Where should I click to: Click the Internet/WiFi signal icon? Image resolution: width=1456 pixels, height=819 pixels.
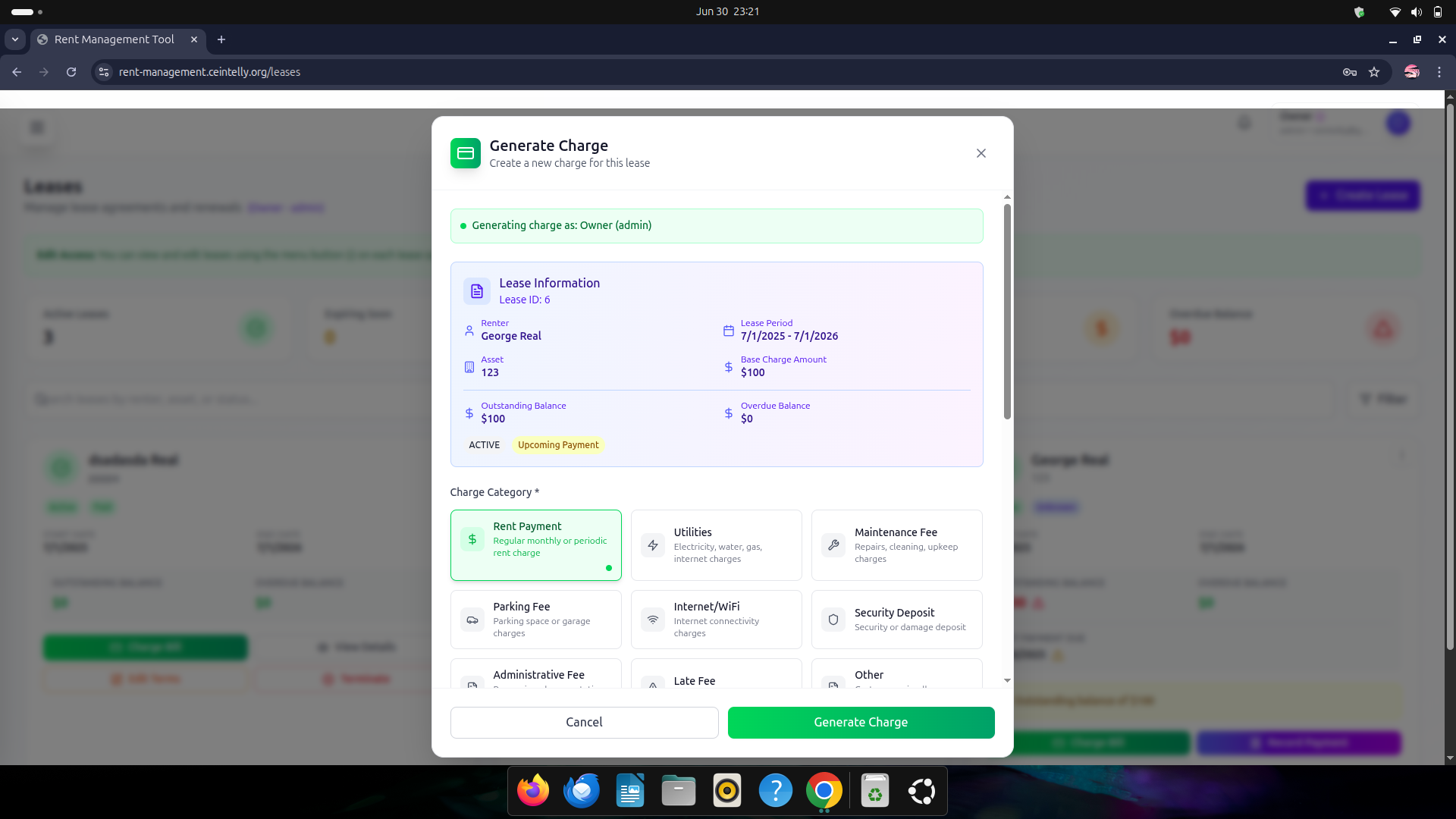652,620
